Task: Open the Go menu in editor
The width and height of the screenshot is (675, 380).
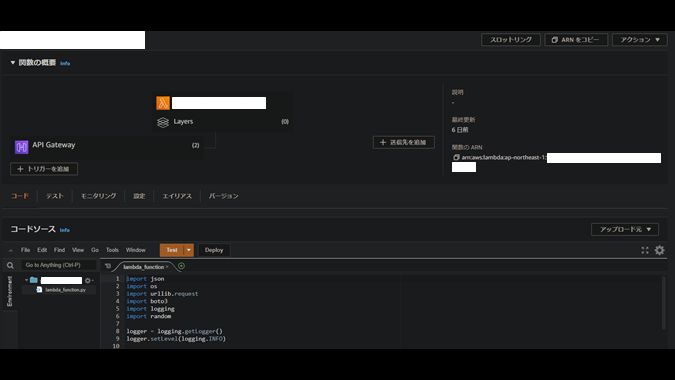Action: pos(95,250)
